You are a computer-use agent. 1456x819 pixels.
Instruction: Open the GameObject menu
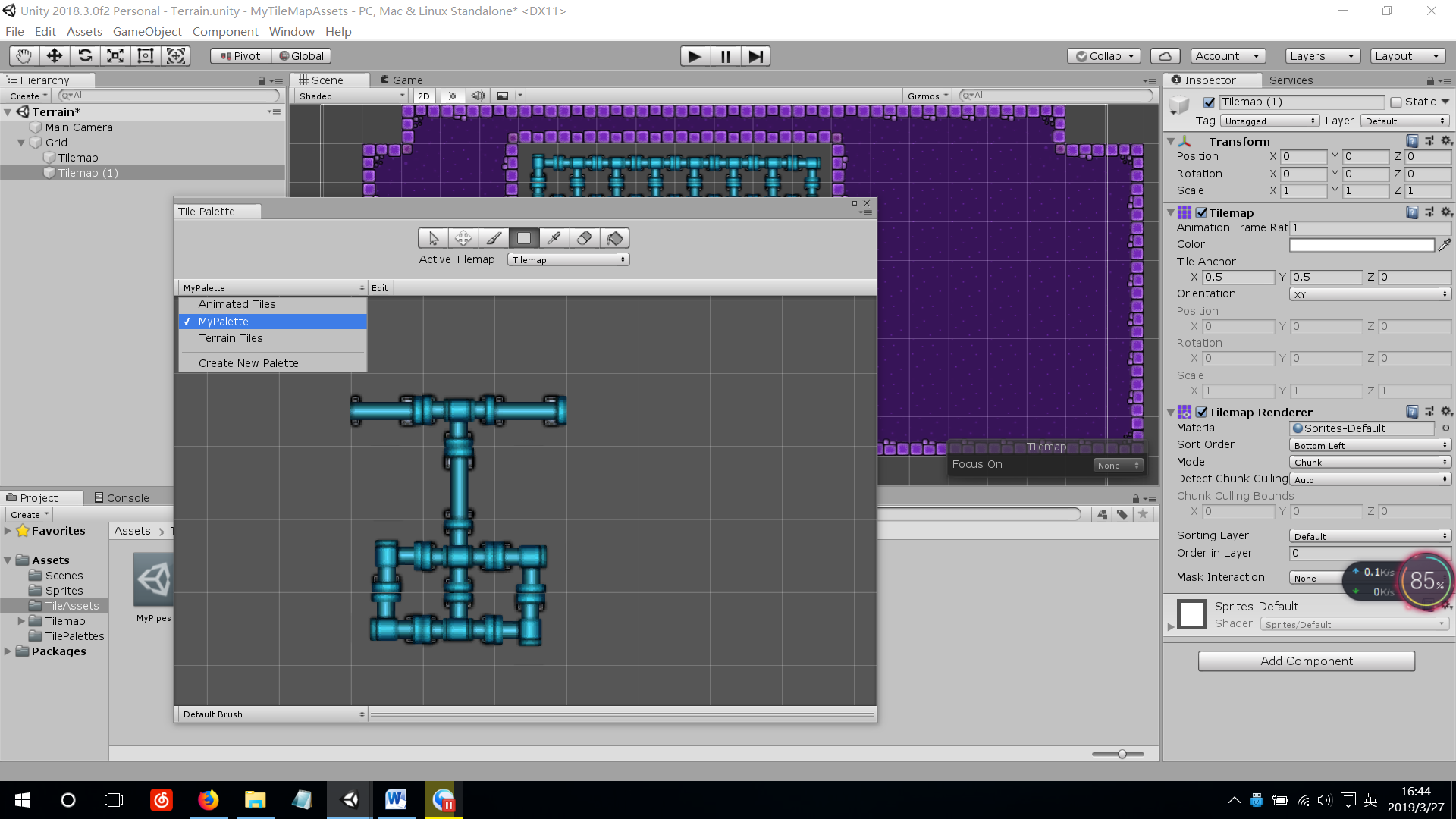coord(147,32)
